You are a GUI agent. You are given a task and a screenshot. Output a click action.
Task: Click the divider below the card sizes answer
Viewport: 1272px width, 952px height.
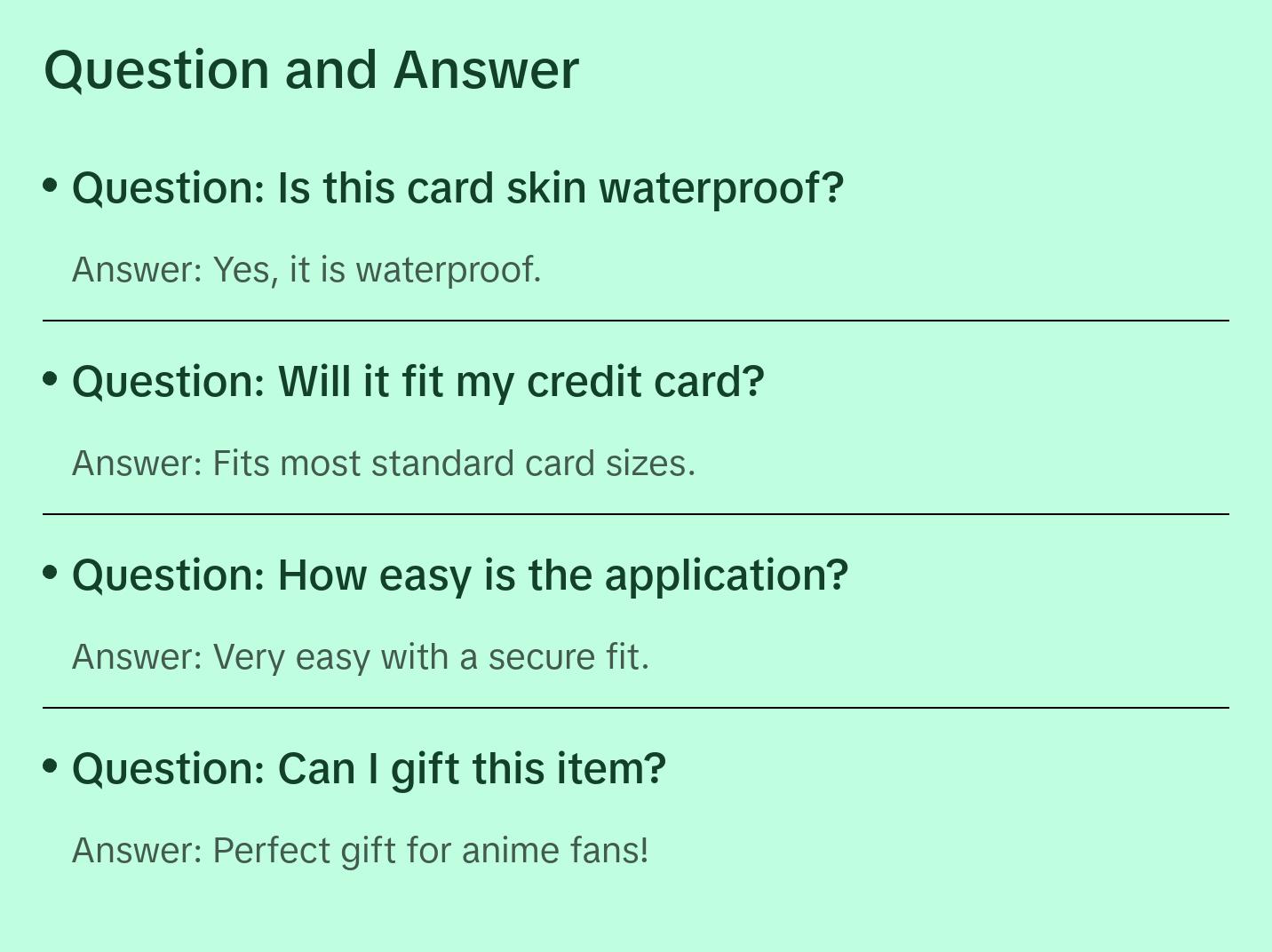point(636,514)
